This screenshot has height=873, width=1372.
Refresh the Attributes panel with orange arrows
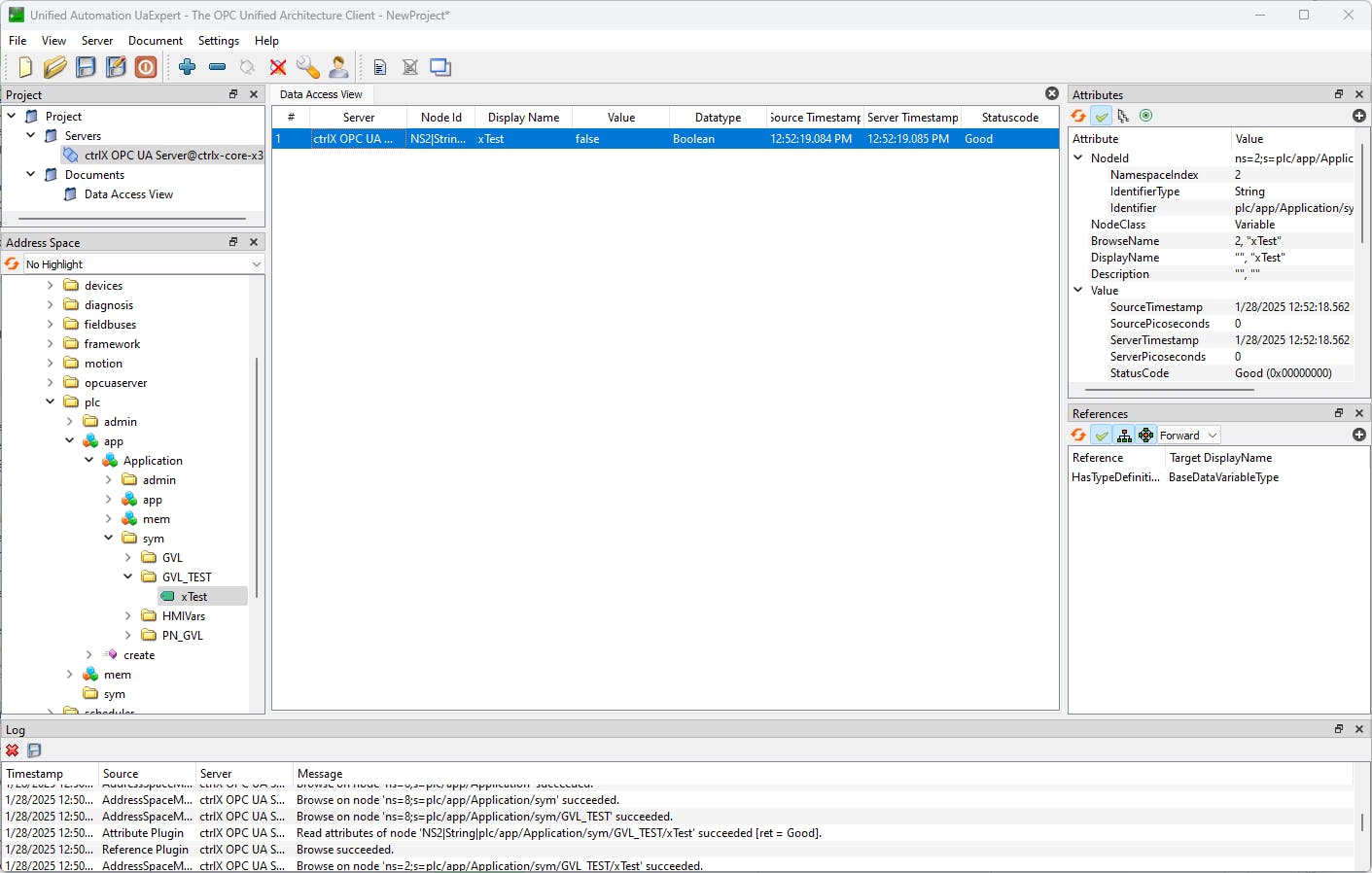tap(1078, 116)
